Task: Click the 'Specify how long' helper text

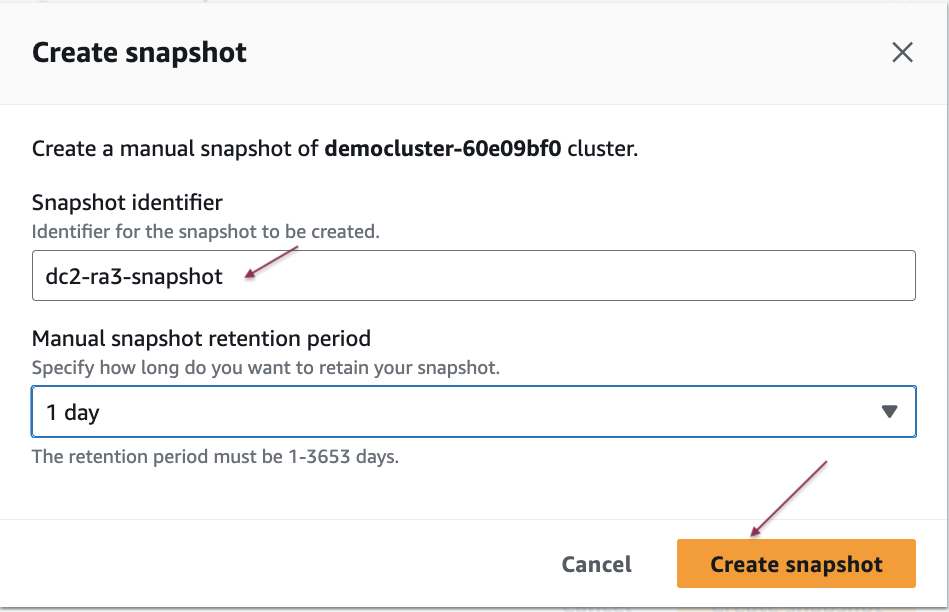Action: pos(265,367)
